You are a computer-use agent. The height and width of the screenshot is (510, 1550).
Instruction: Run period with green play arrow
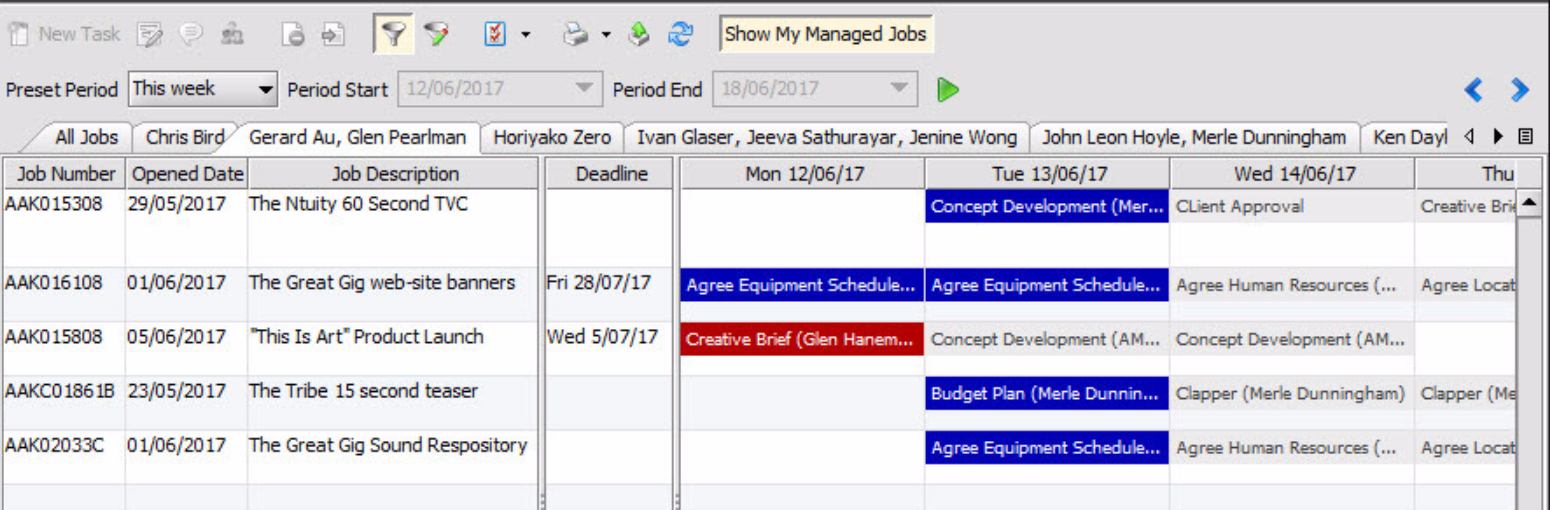click(x=948, y=89)
